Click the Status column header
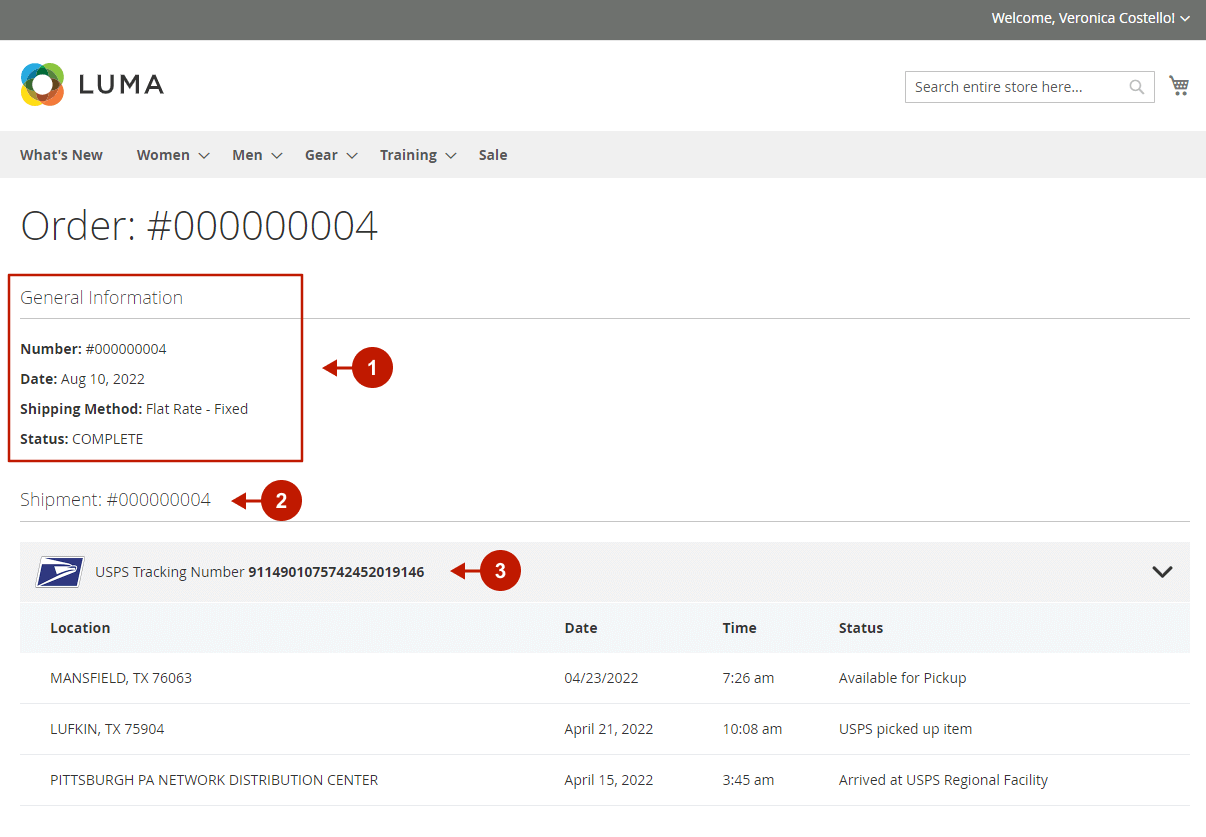 click(x=860, y=628)
